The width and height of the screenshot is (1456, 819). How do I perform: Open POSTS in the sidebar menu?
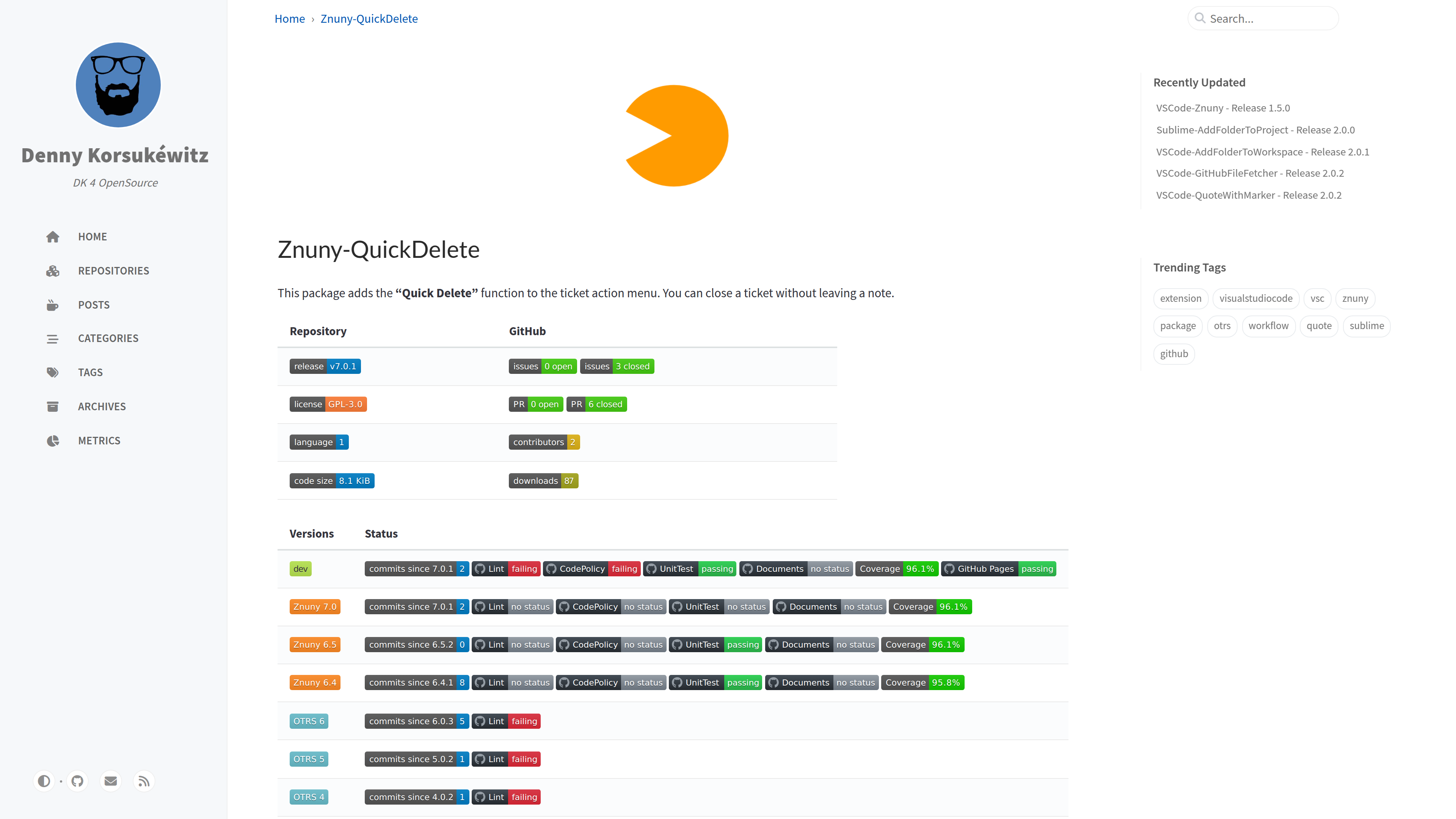click(x=94, y=304)
